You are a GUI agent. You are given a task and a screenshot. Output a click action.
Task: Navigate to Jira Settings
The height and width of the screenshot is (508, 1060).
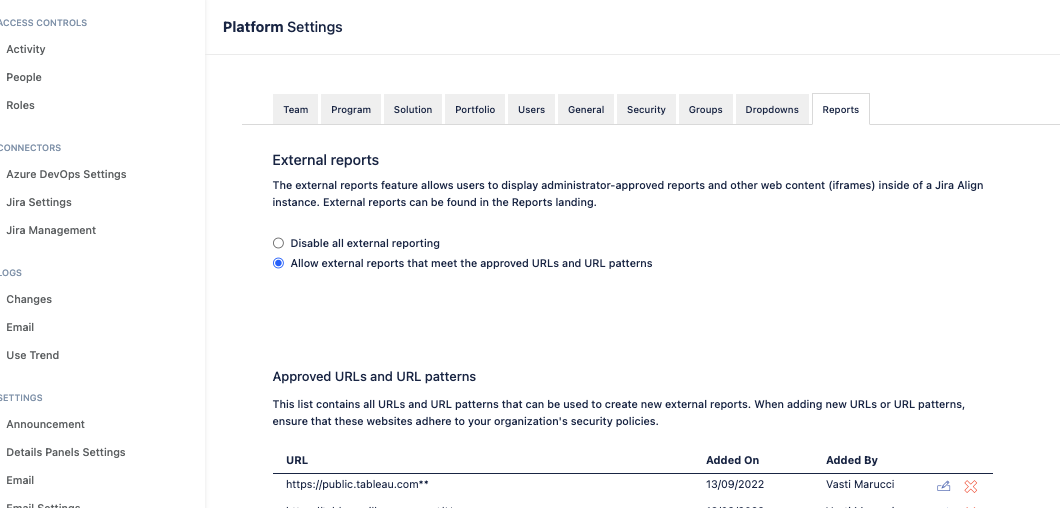(39, 202)
